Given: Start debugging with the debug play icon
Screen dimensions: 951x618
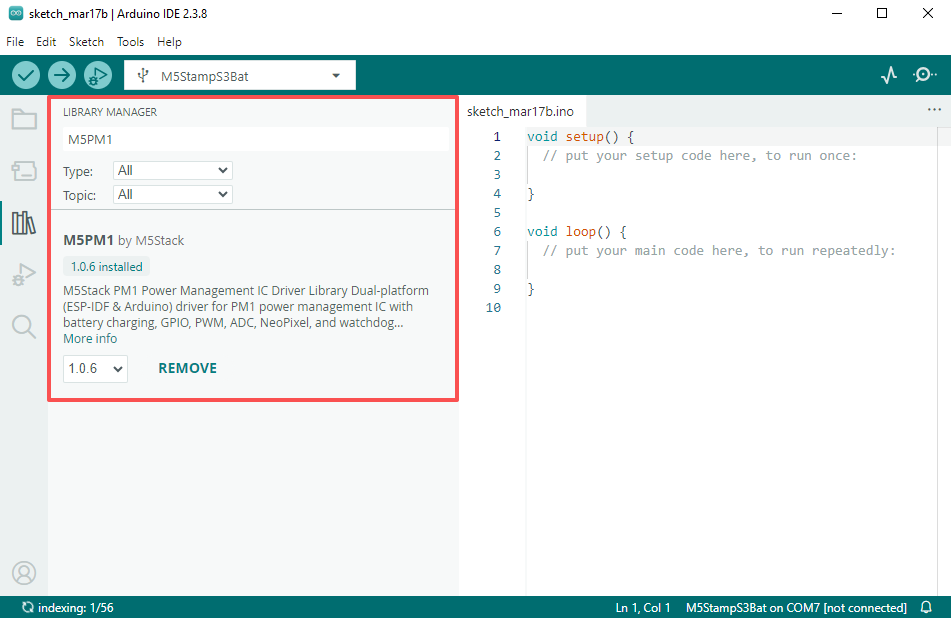Looking at the screenshot, I should point(97,75).
